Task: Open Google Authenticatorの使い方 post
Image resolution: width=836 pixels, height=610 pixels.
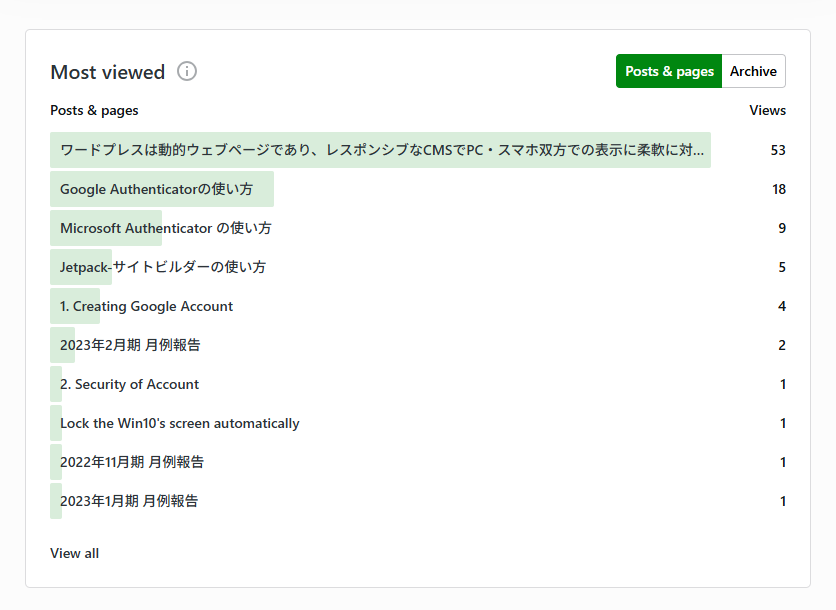Action: pyautogui.click(x=156, y=189)
